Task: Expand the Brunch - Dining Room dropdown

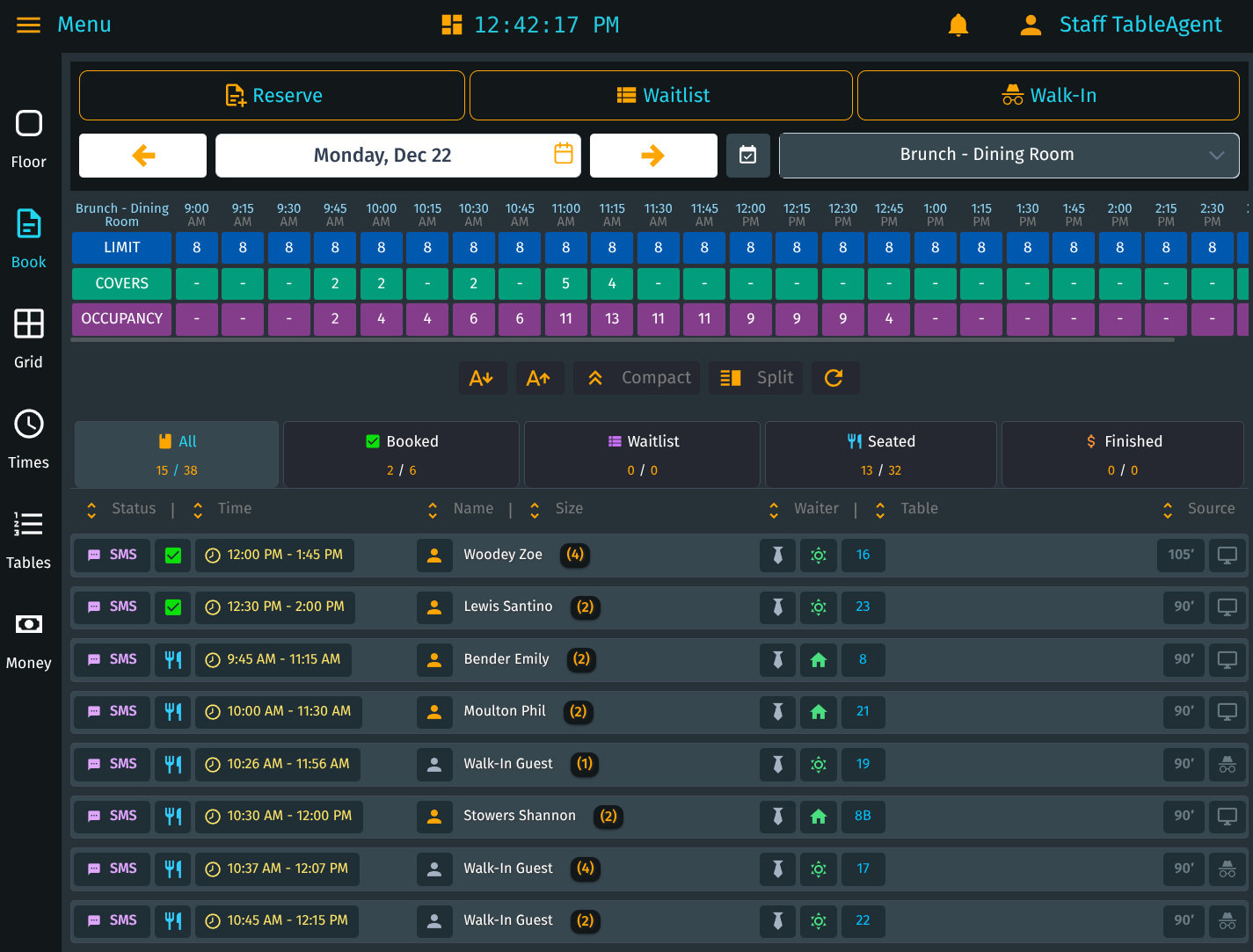Action: coord(1009,156)
